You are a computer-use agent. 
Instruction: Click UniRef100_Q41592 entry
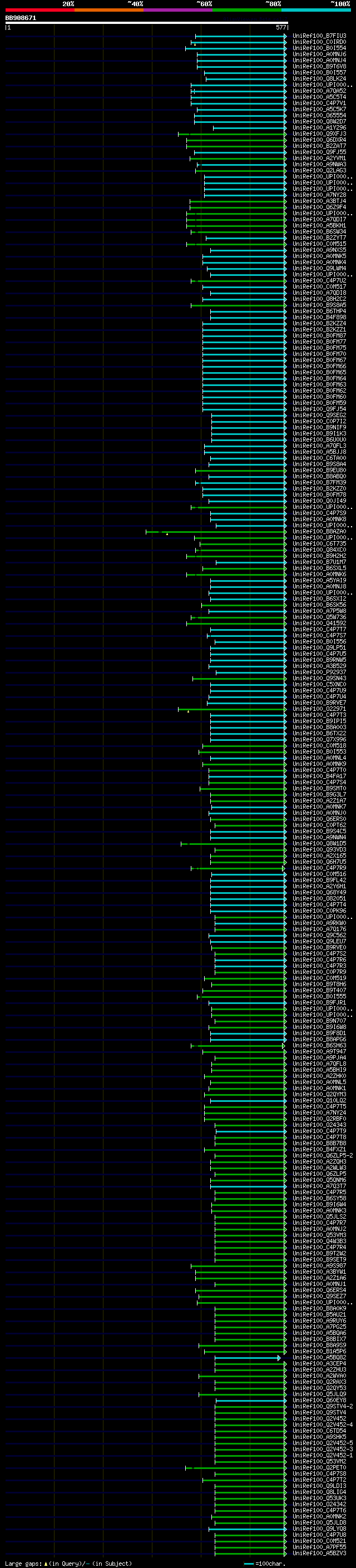coord(319,624)
